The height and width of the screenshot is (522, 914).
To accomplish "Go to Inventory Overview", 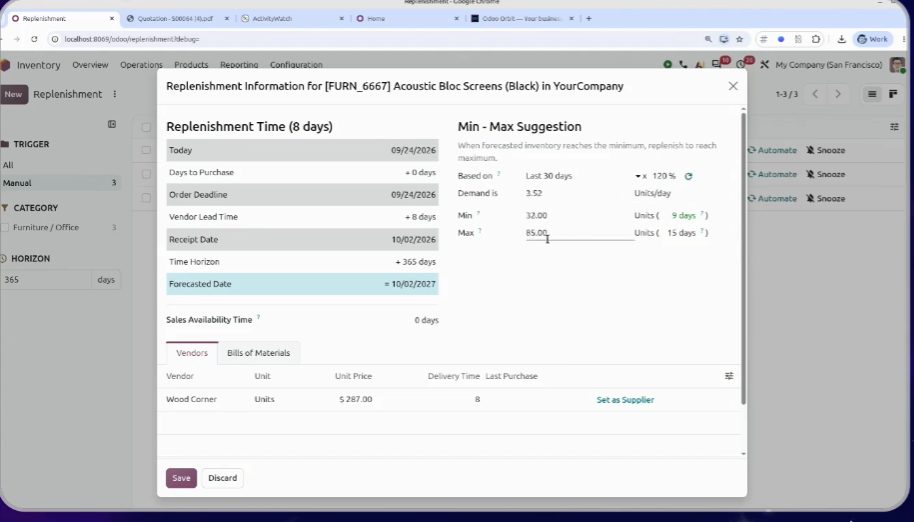I will pyautogui.click(x=90, y=65).
